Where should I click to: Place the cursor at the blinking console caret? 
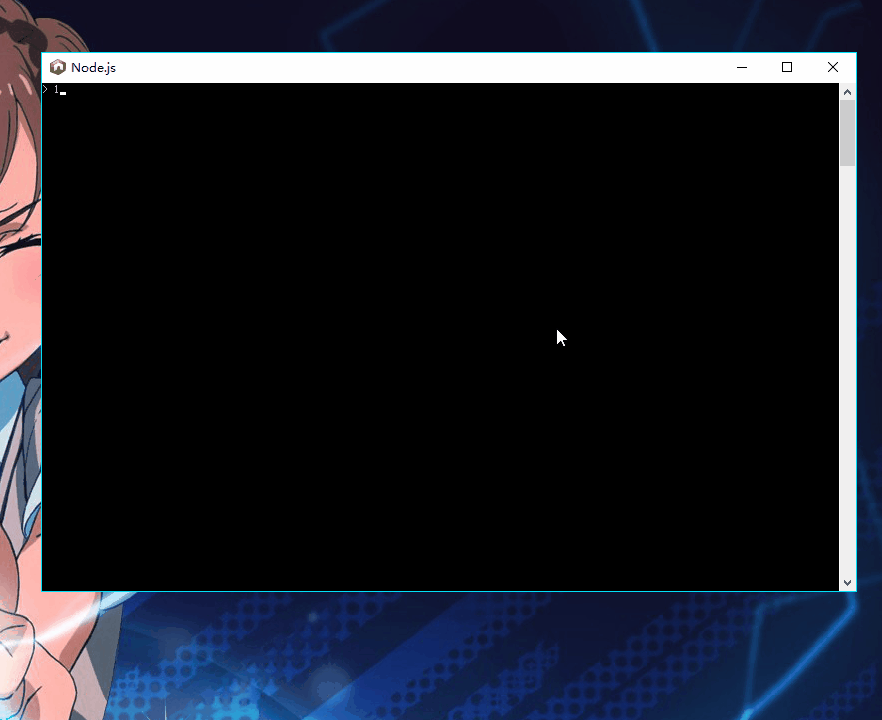62,91
